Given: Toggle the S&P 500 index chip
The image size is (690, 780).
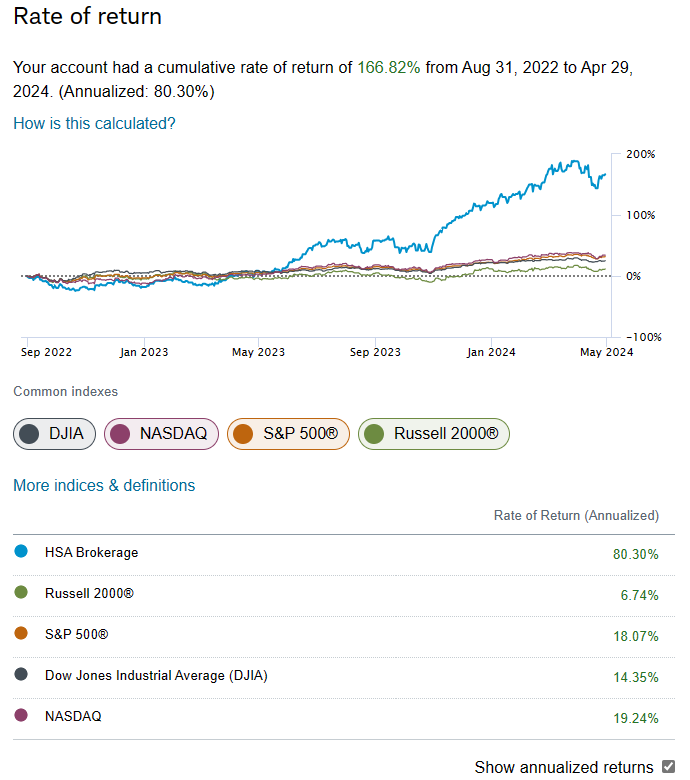Looking at the screenshot, I should click(x=289, y=434).
